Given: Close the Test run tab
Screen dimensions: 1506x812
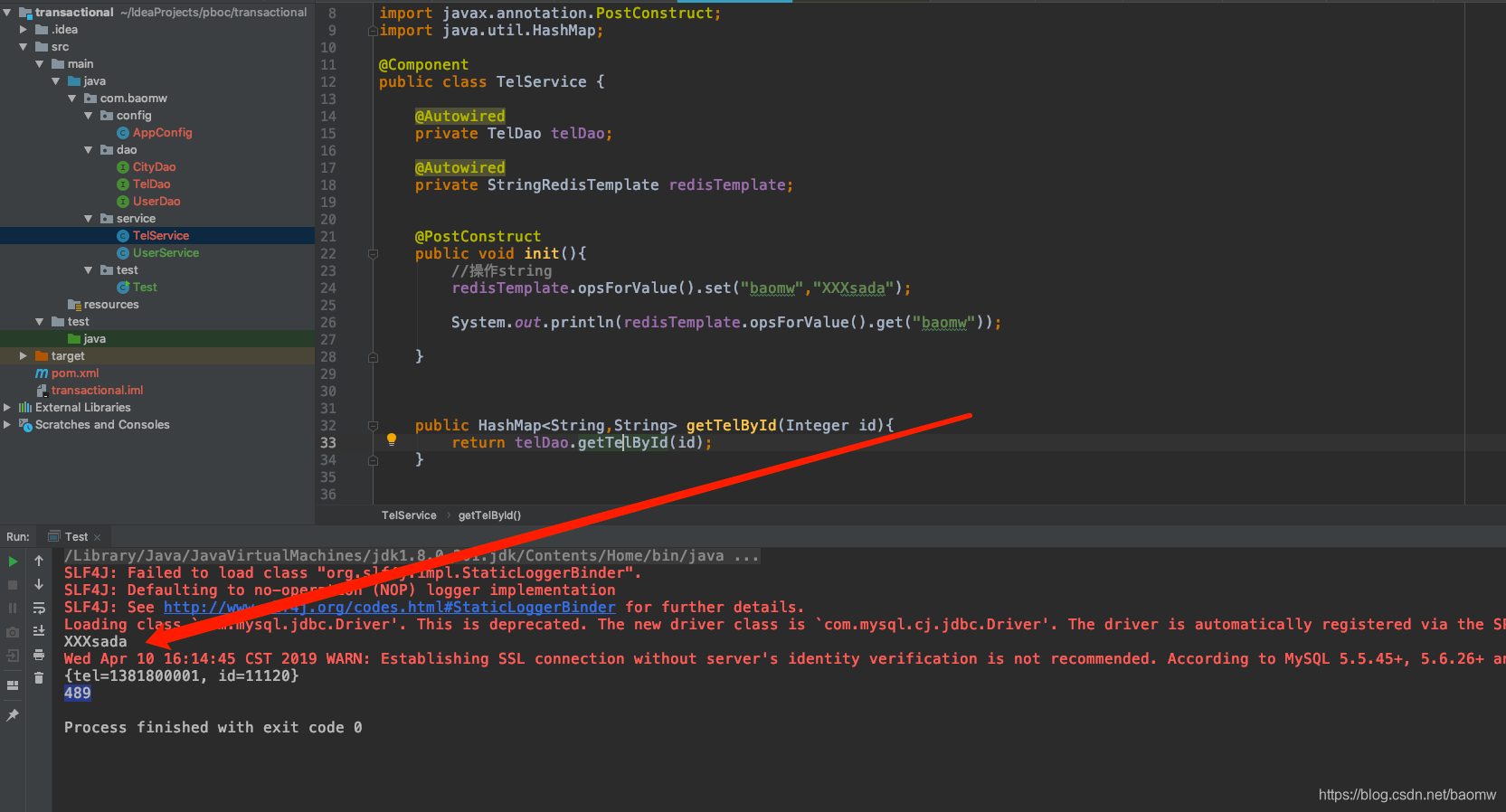Looking at the screenshot, I should click(x=98, y=537).
